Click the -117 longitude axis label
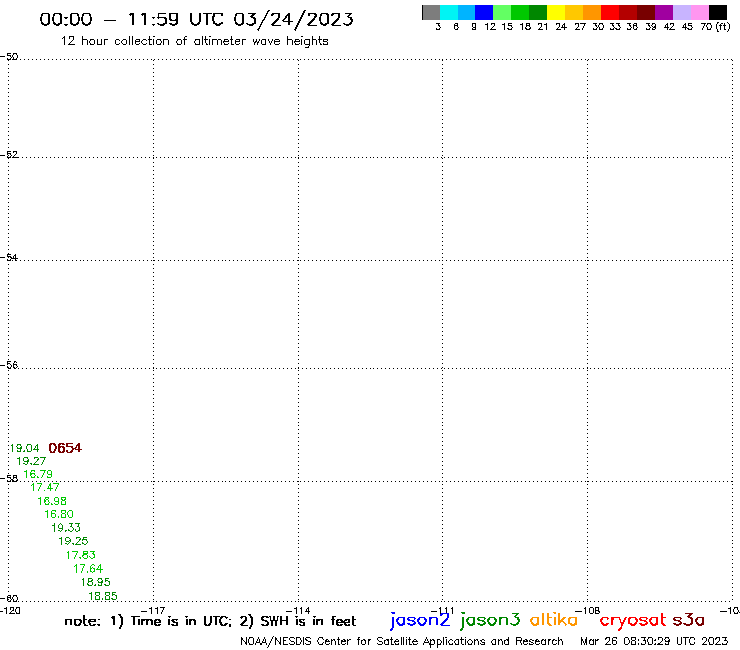Image resolution: width=740 pixels, height=650 pixels. click(x=153, y=611)
